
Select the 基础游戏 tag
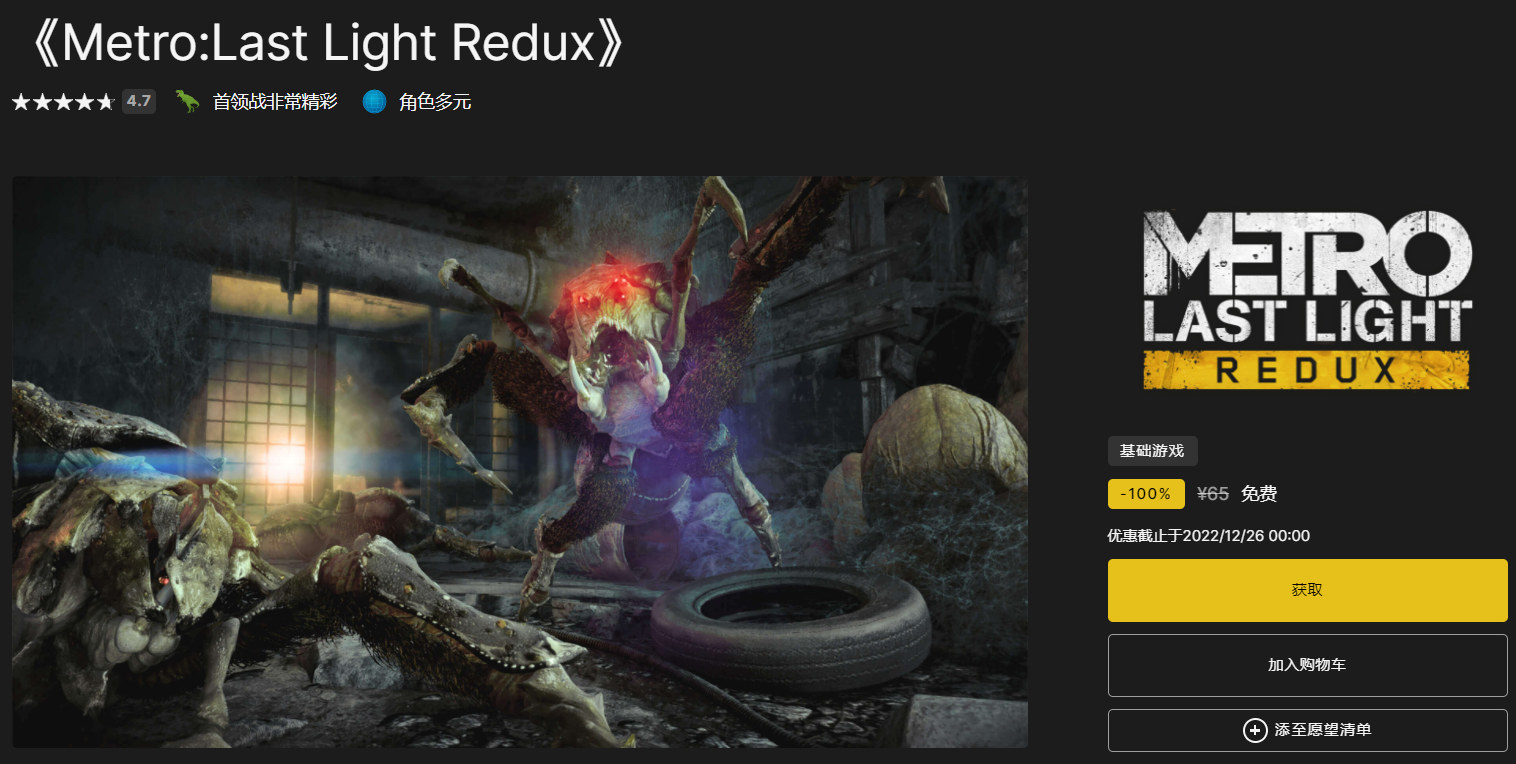click(1152, 451)
